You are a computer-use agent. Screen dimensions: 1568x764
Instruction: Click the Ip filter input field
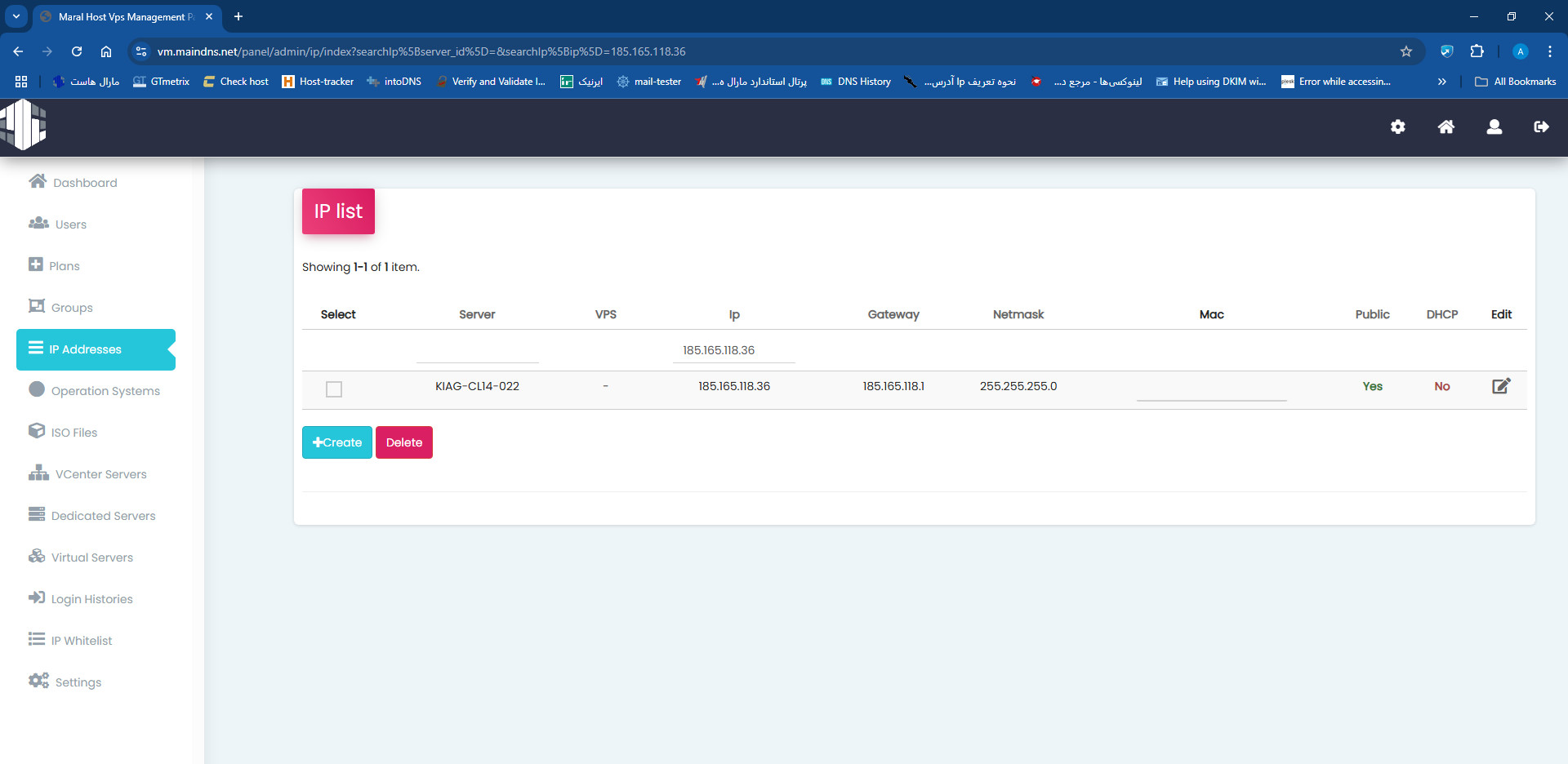click(x=733, y=350)
